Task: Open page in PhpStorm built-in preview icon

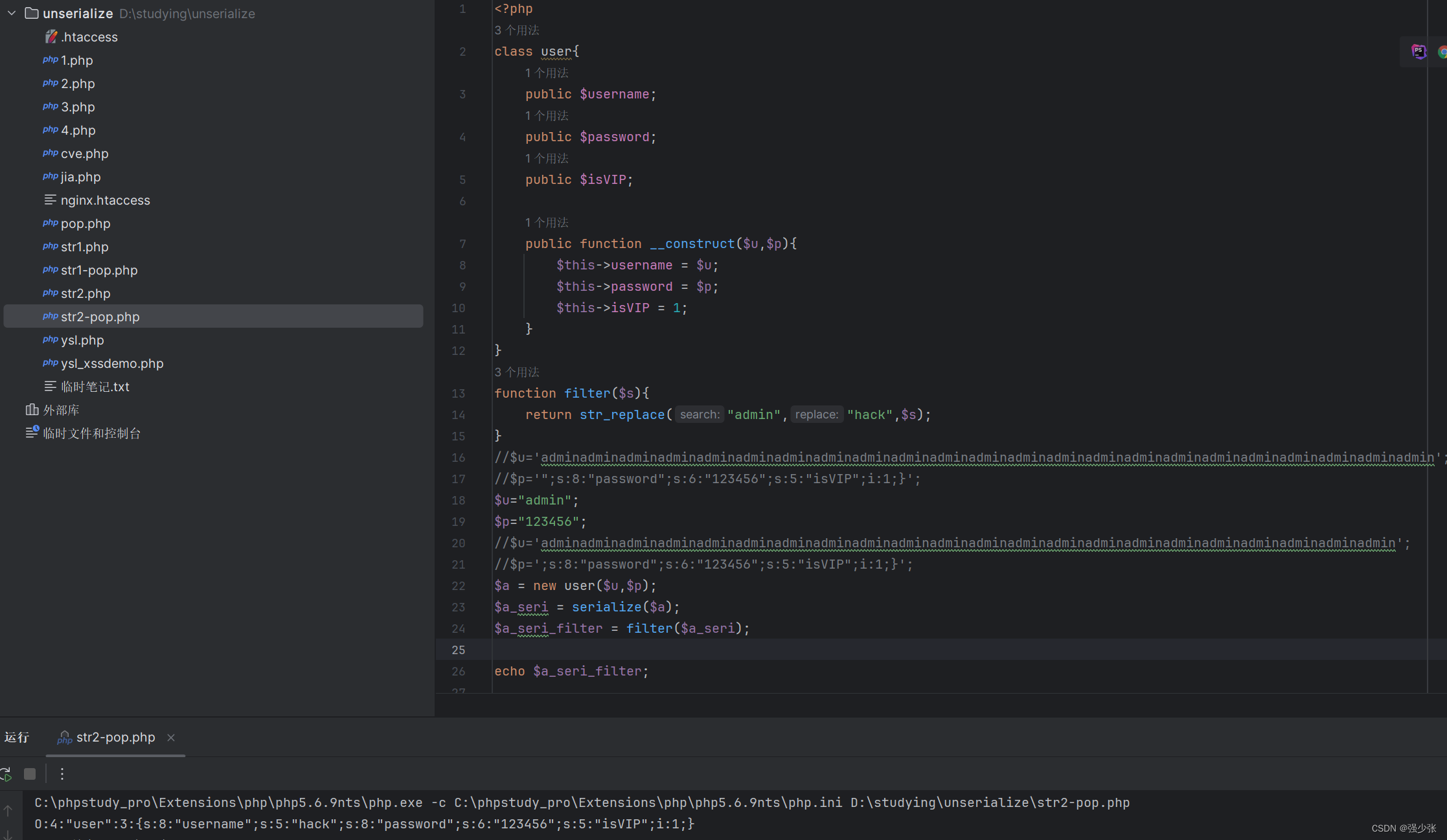Action: pos(1419,51)
